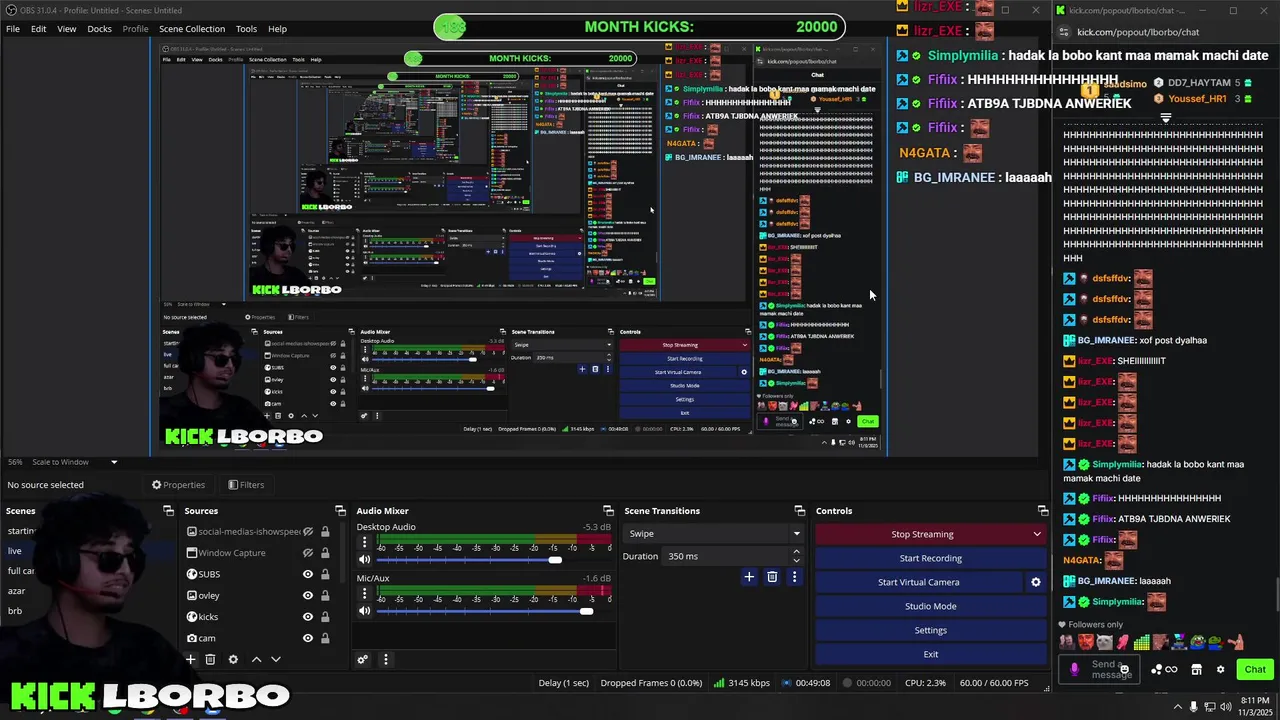The height and width of the screenshot is (720, 1280).
Task: Open Scale to Window dropdown
Action: (75, 462)
